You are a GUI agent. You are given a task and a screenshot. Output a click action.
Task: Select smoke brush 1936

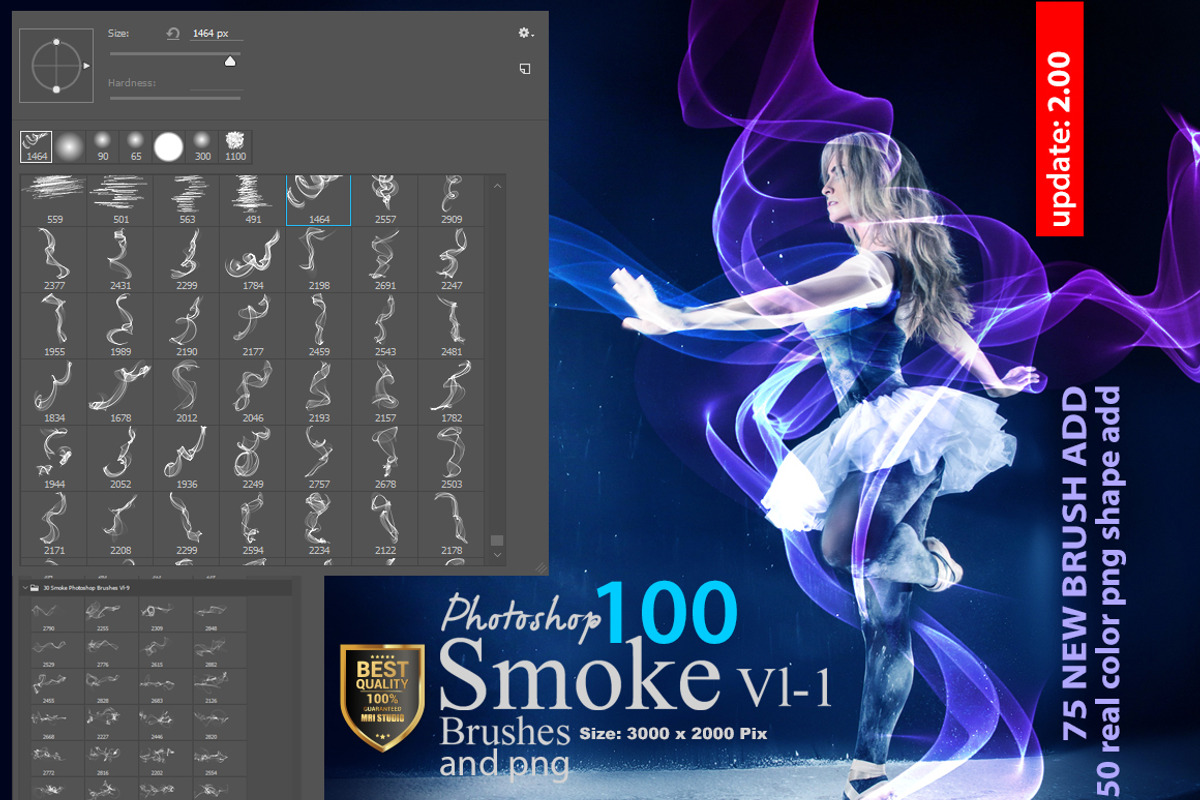(186, 458)
